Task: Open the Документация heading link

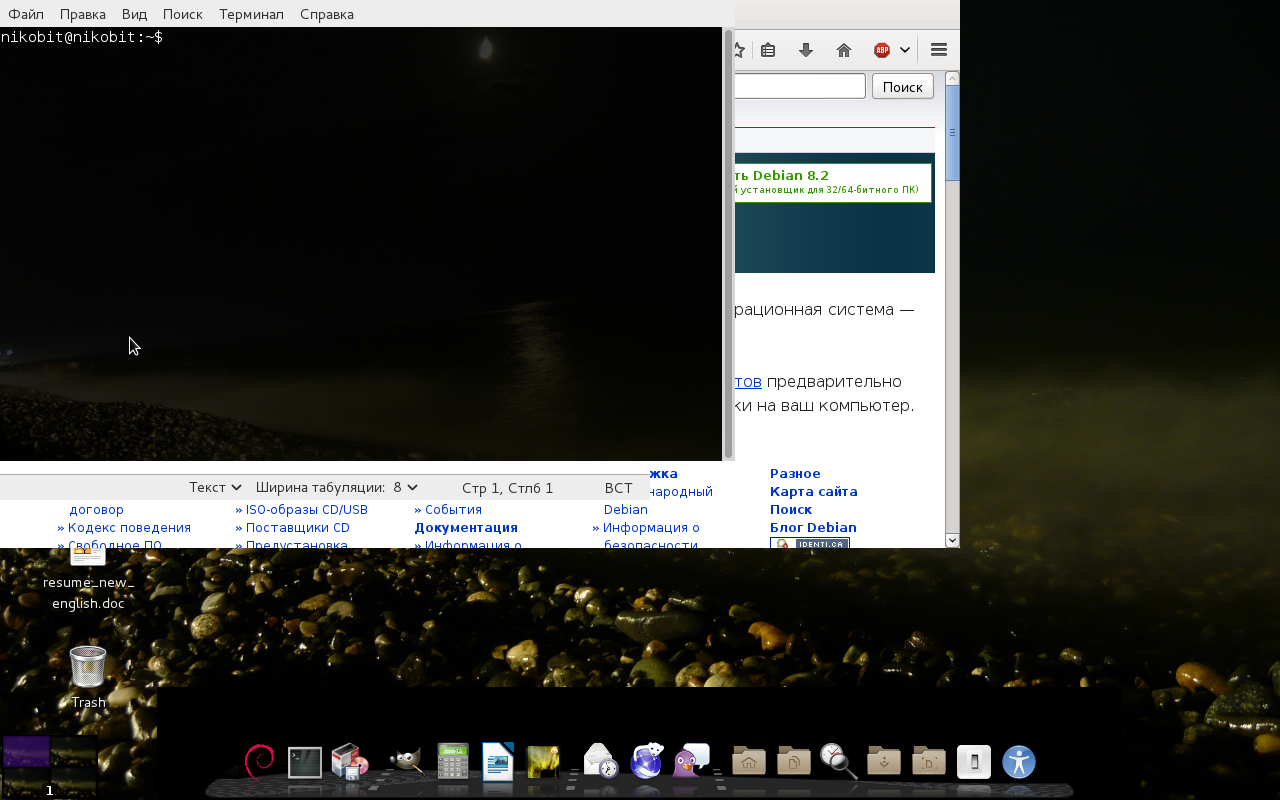Action: click(x=466, y=527)
